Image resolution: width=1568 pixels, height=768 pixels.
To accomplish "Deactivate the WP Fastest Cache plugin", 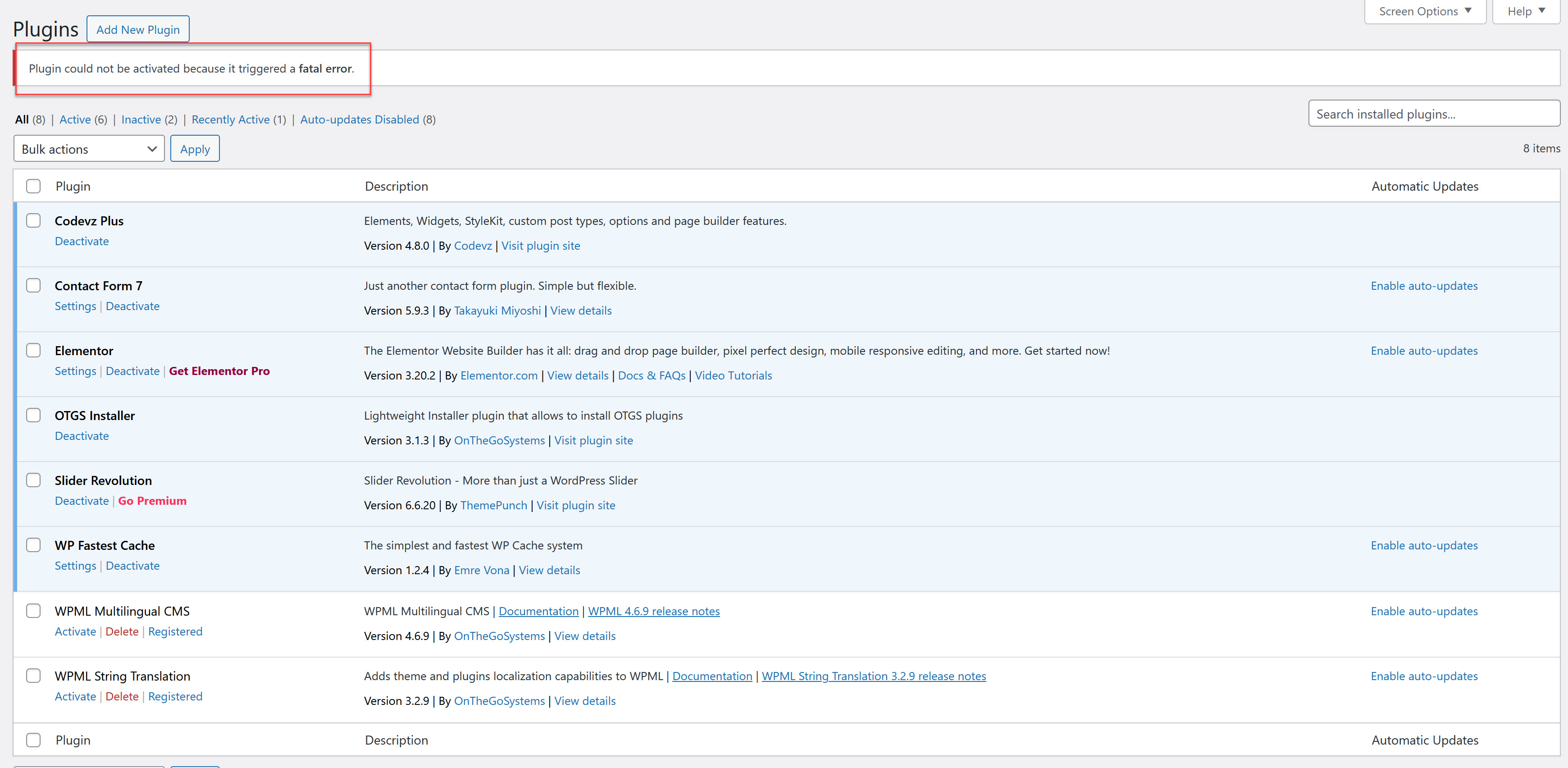I will [133, 566].
